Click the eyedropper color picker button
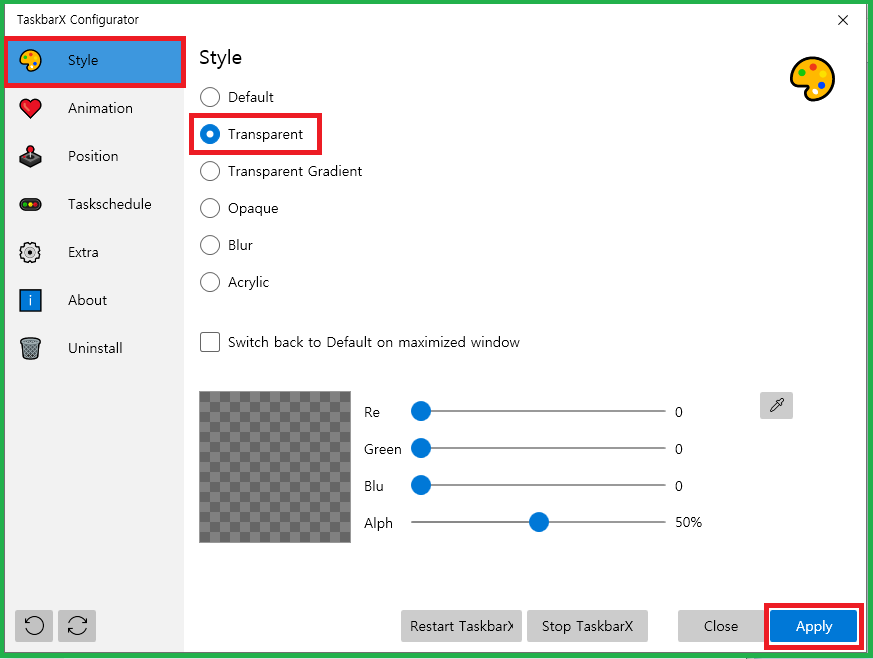Screen dimensions: 873x659 tap(776, 405)
